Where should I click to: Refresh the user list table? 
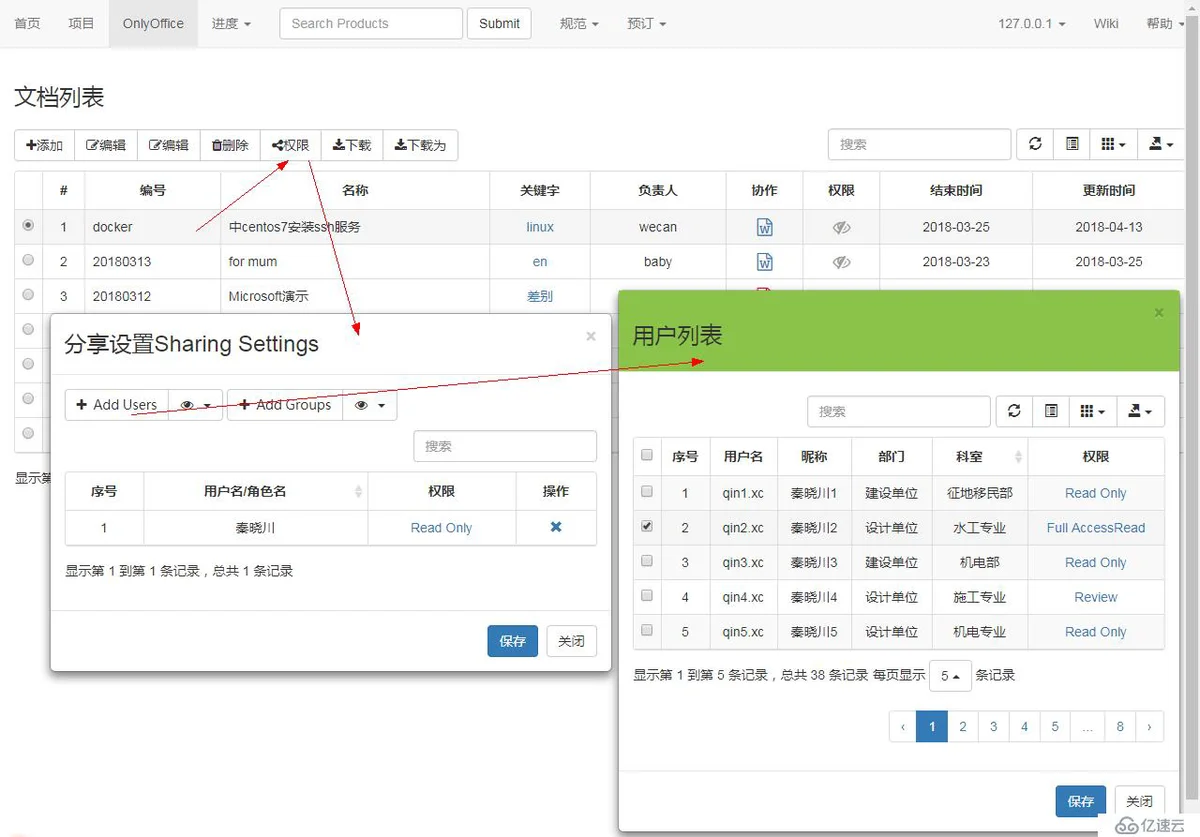[x=1014, y=411]
